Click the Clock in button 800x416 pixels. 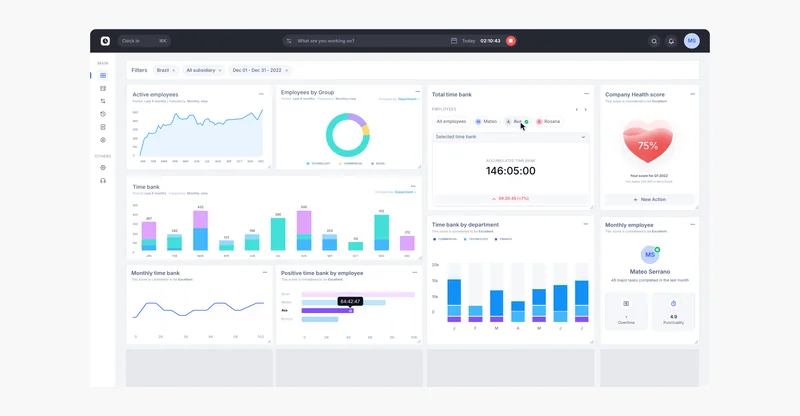point(144,41)
